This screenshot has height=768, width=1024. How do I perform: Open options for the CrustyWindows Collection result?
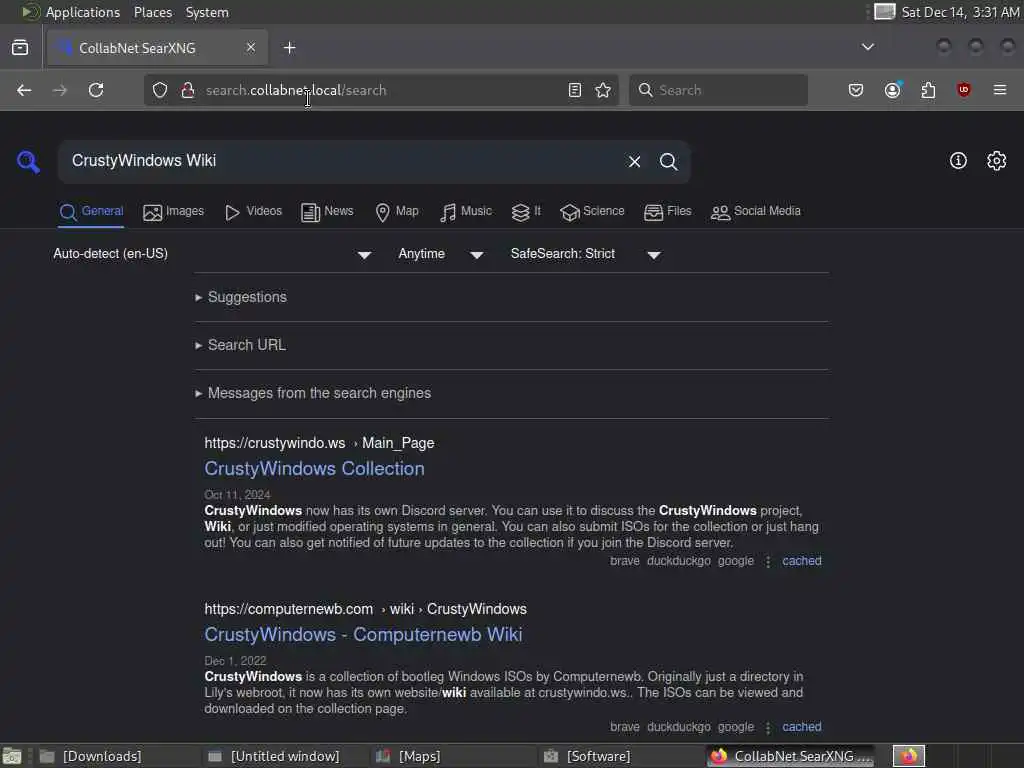(x=768, y=562)
